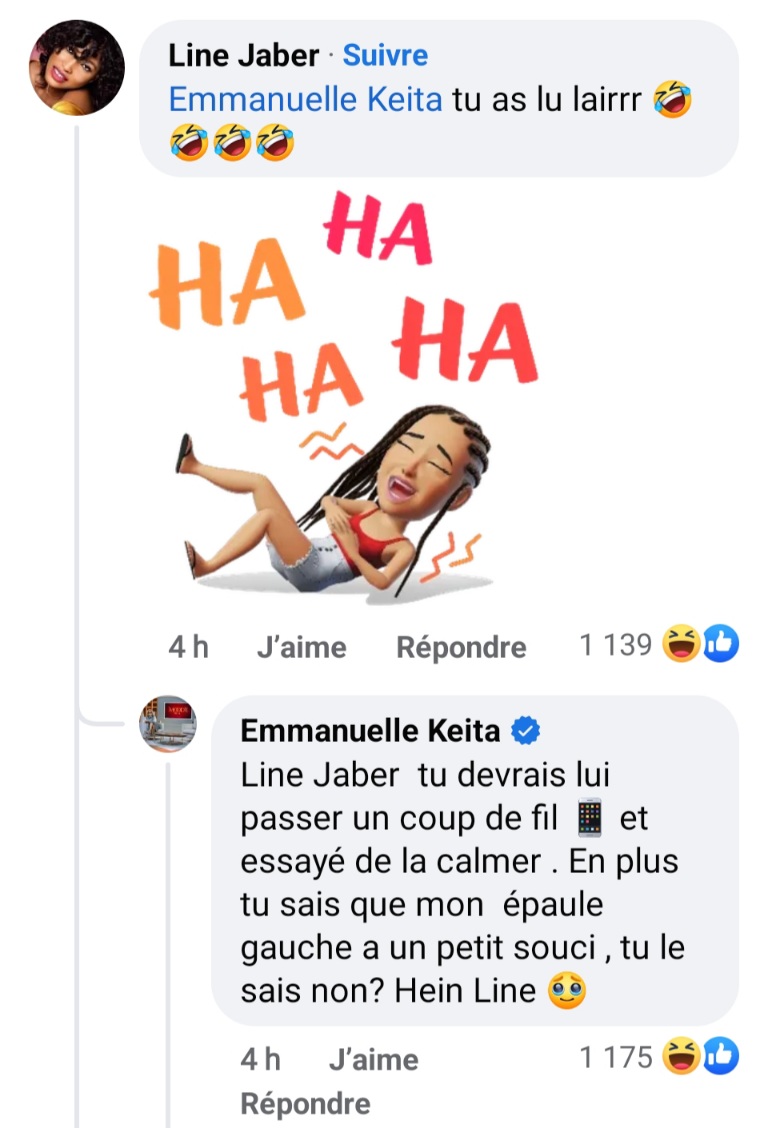Like Line Jaber's comment with J'aime
Viewport: 768px width, 1128px height.
click(301, 647)
